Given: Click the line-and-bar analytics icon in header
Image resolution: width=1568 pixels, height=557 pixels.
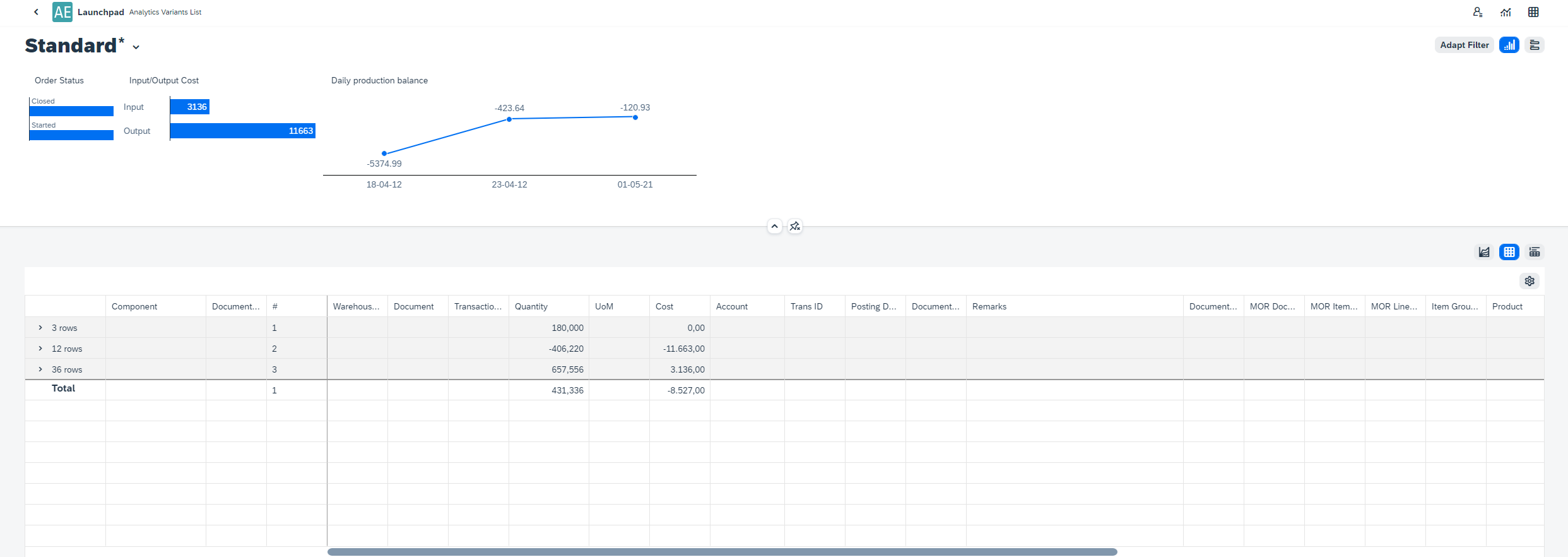Looking at the screenshot, I should 1506,12.
